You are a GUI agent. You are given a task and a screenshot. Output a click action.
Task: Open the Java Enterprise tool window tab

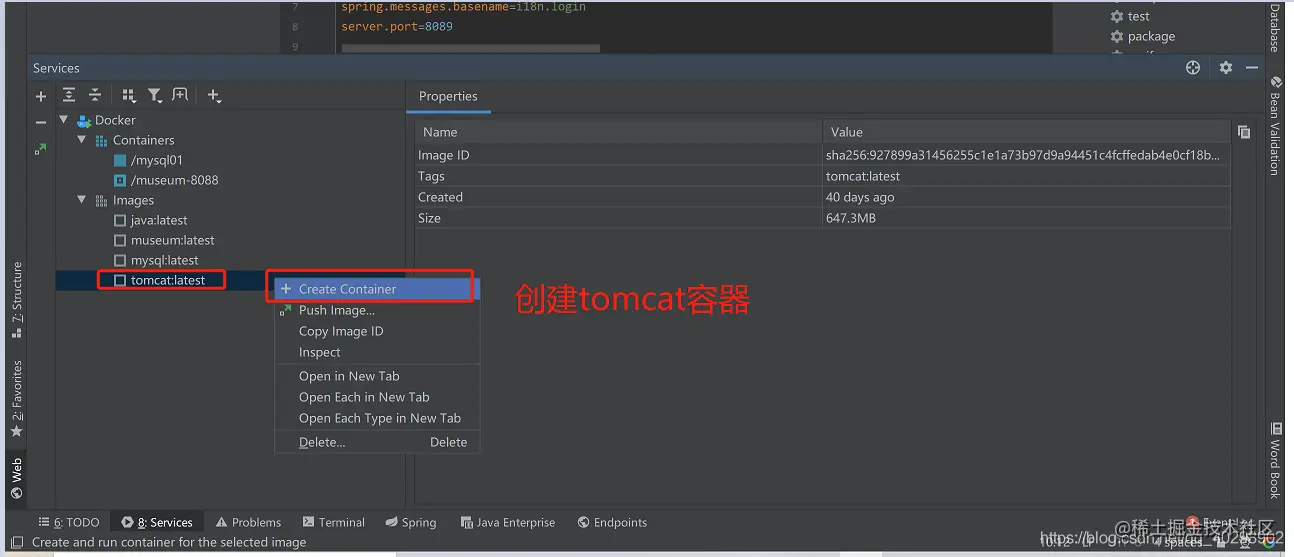pos(507,522)
